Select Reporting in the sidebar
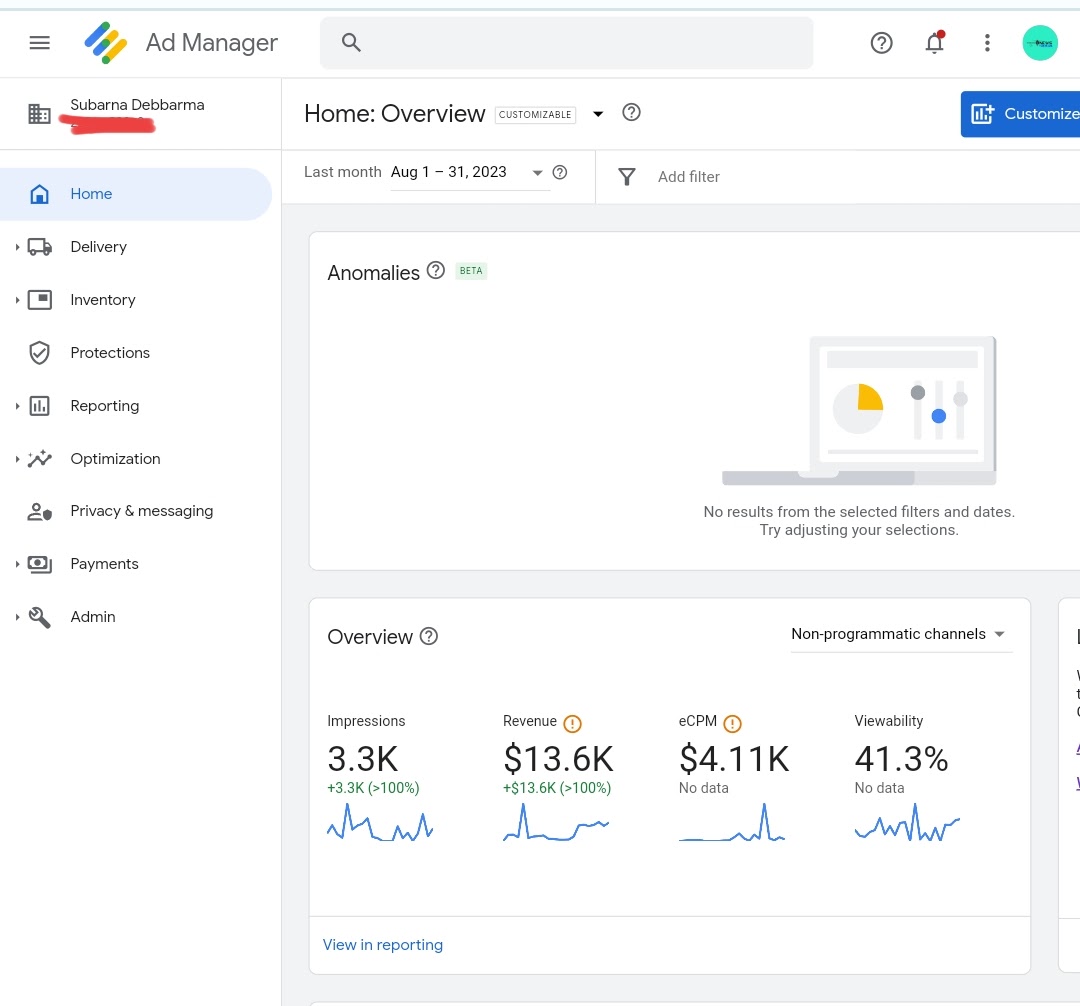Screen dimensions: 1080x1006 [104, 405]
